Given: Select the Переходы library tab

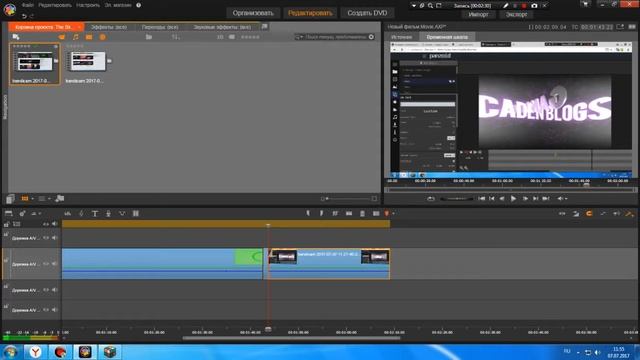Looking at the screenshot, I should point(160,27).
